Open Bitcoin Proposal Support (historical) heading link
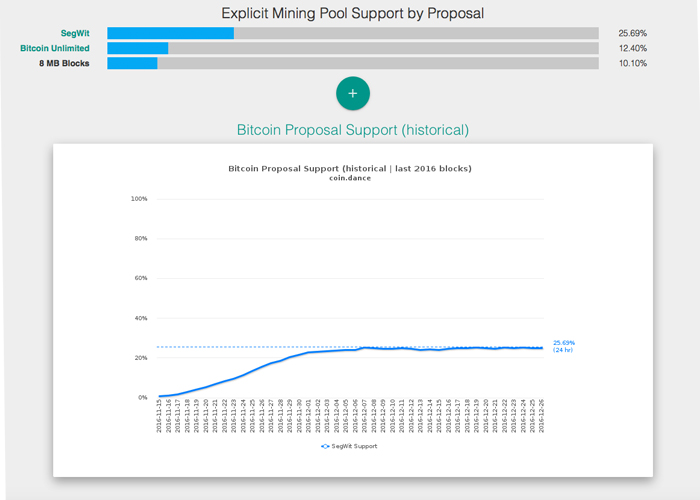Image resolution: width=700 pixels, height=500 pixels. pyautogui.click(x=353, y=130)
